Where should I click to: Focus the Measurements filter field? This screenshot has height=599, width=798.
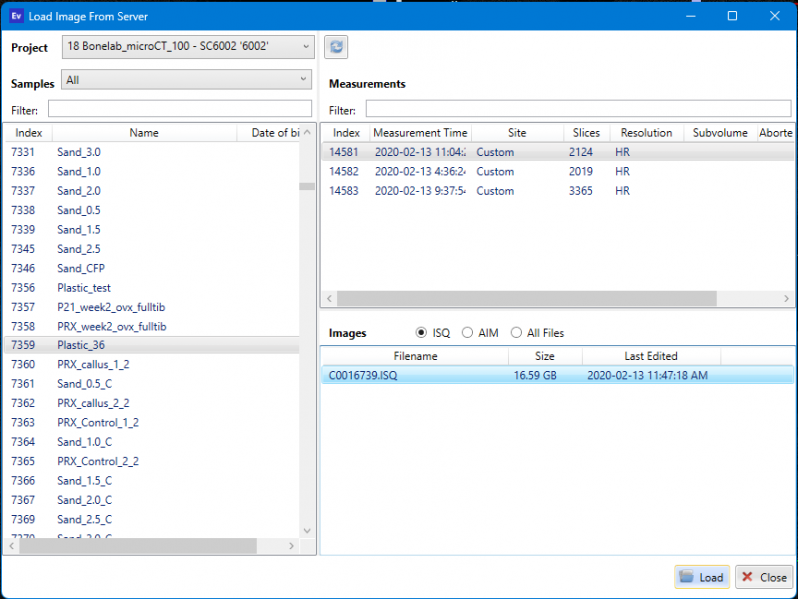click(578, 109)
